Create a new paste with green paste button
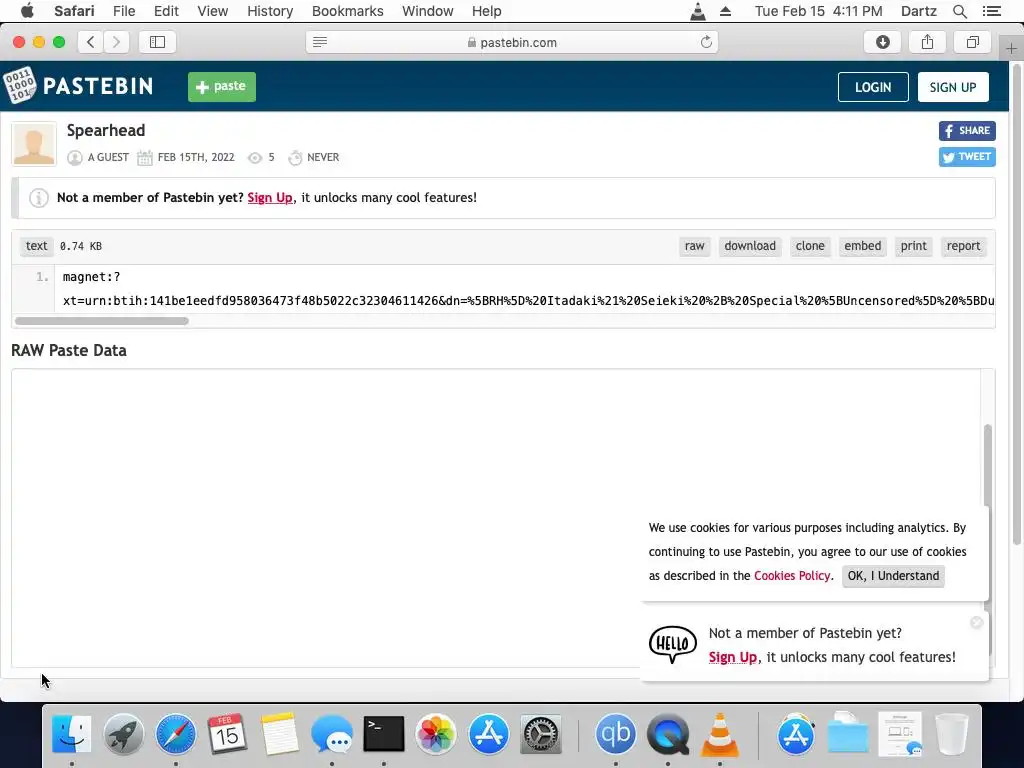1024x768 pixels. pyautogui.click(x=221, y=86)
